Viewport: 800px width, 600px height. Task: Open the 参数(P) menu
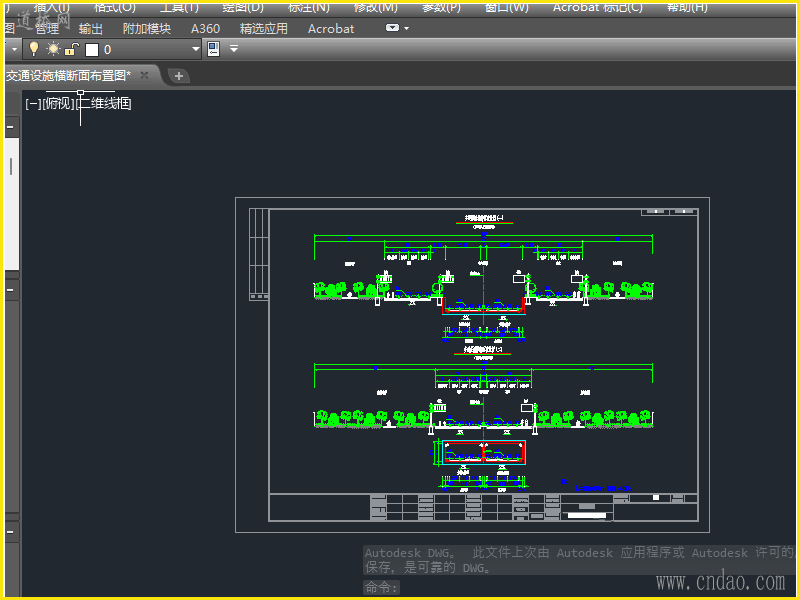pos(441,8)
